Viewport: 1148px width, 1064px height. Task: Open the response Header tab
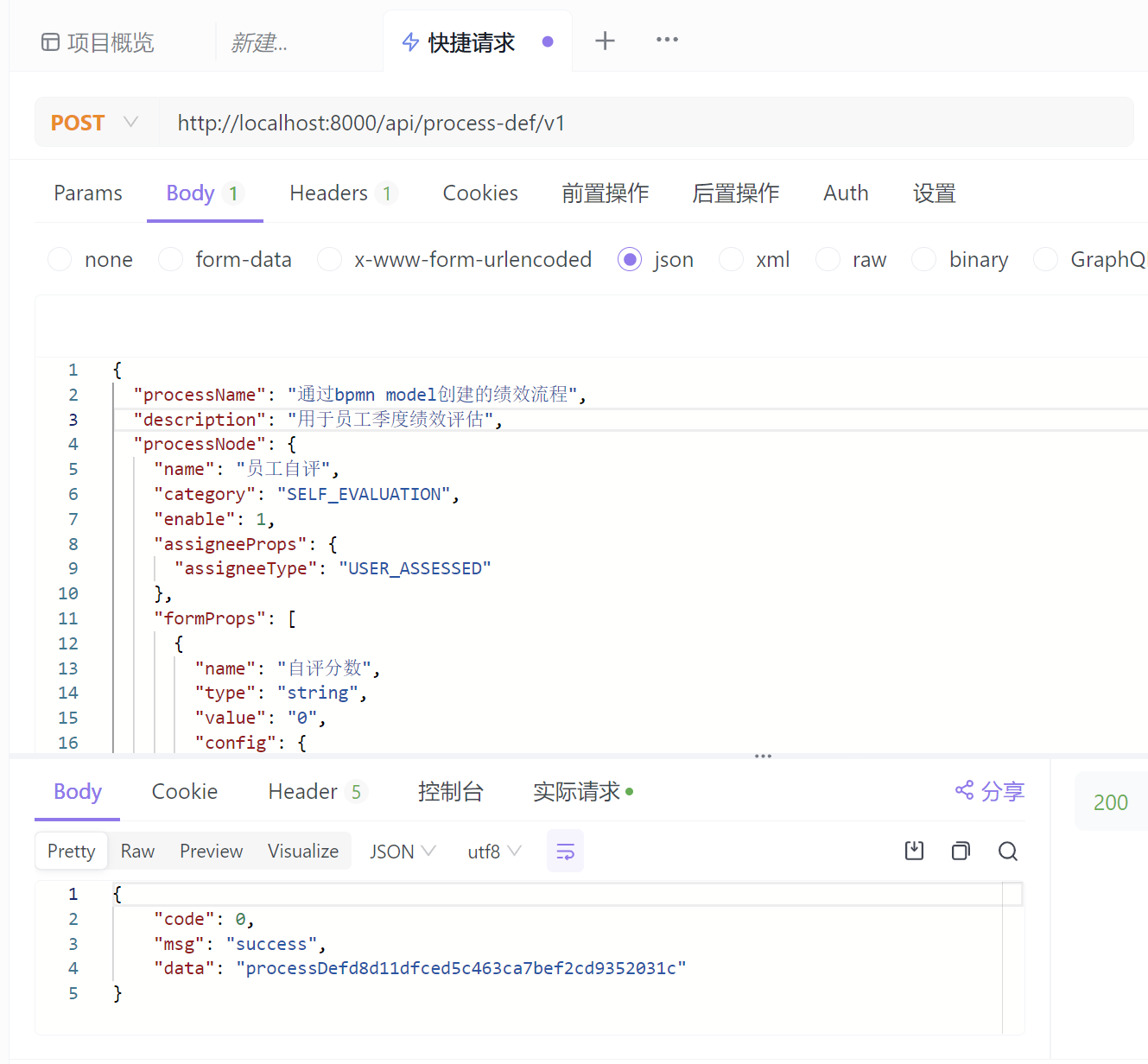click(x=317, y=792)
